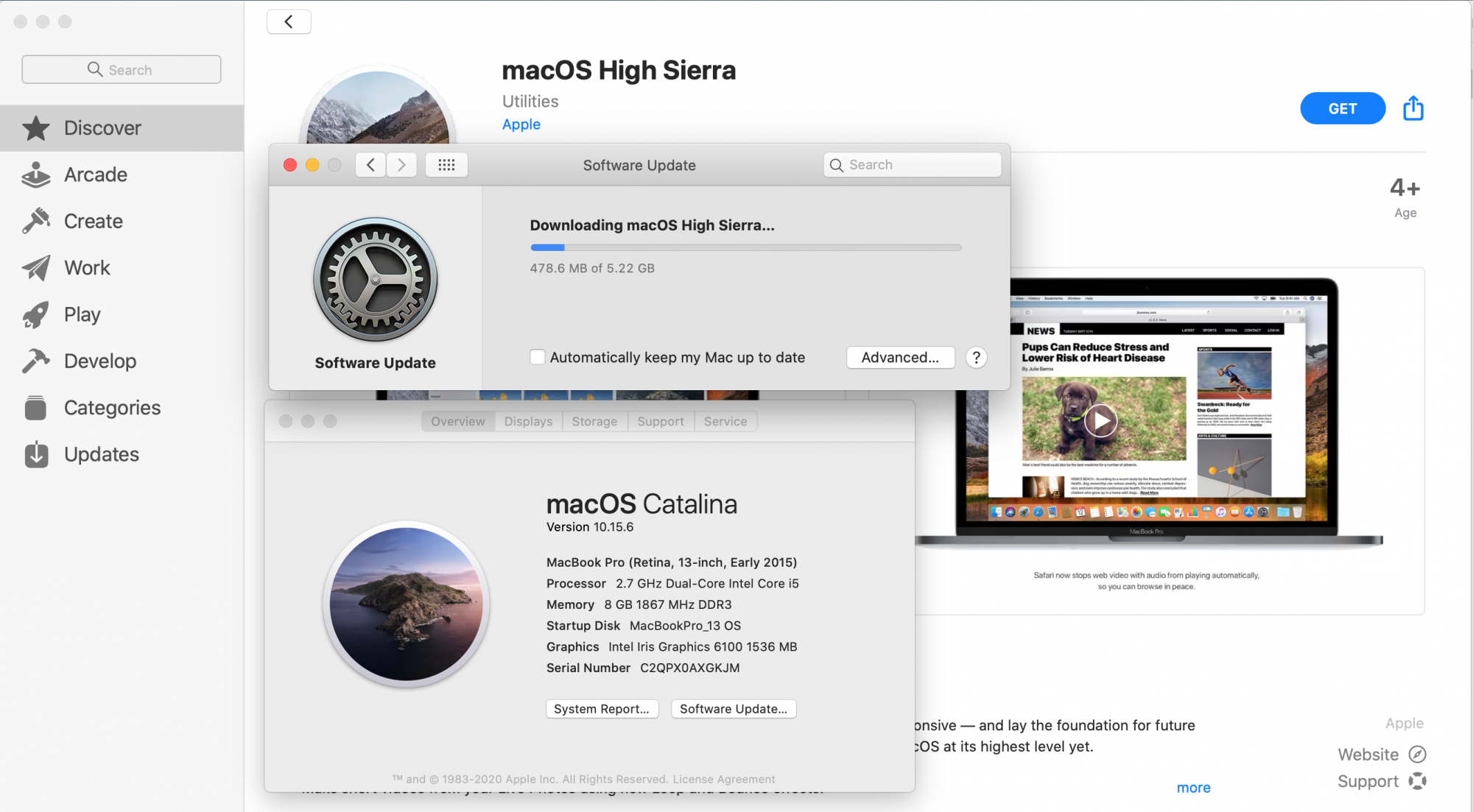This screenshot has width=1473, height=812.
Task: Expand description with more link
Action: [1193, 788]
